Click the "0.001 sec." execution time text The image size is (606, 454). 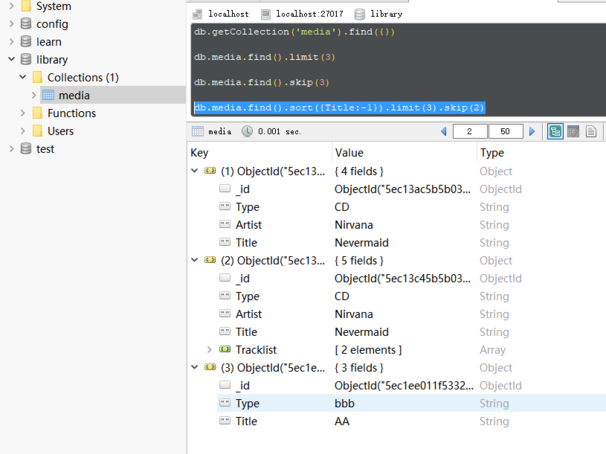(279, 131)
